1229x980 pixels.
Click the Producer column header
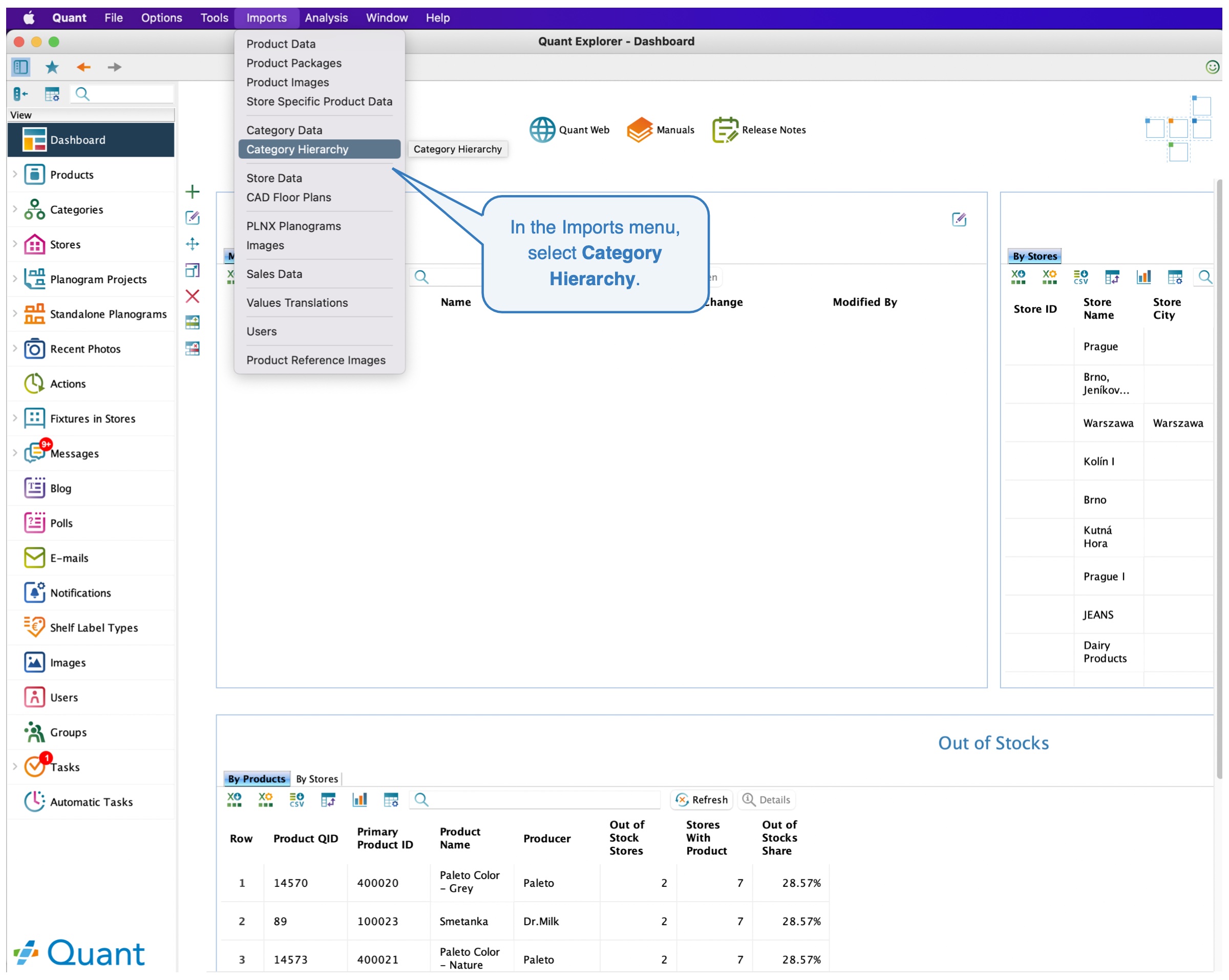point(547,839)
